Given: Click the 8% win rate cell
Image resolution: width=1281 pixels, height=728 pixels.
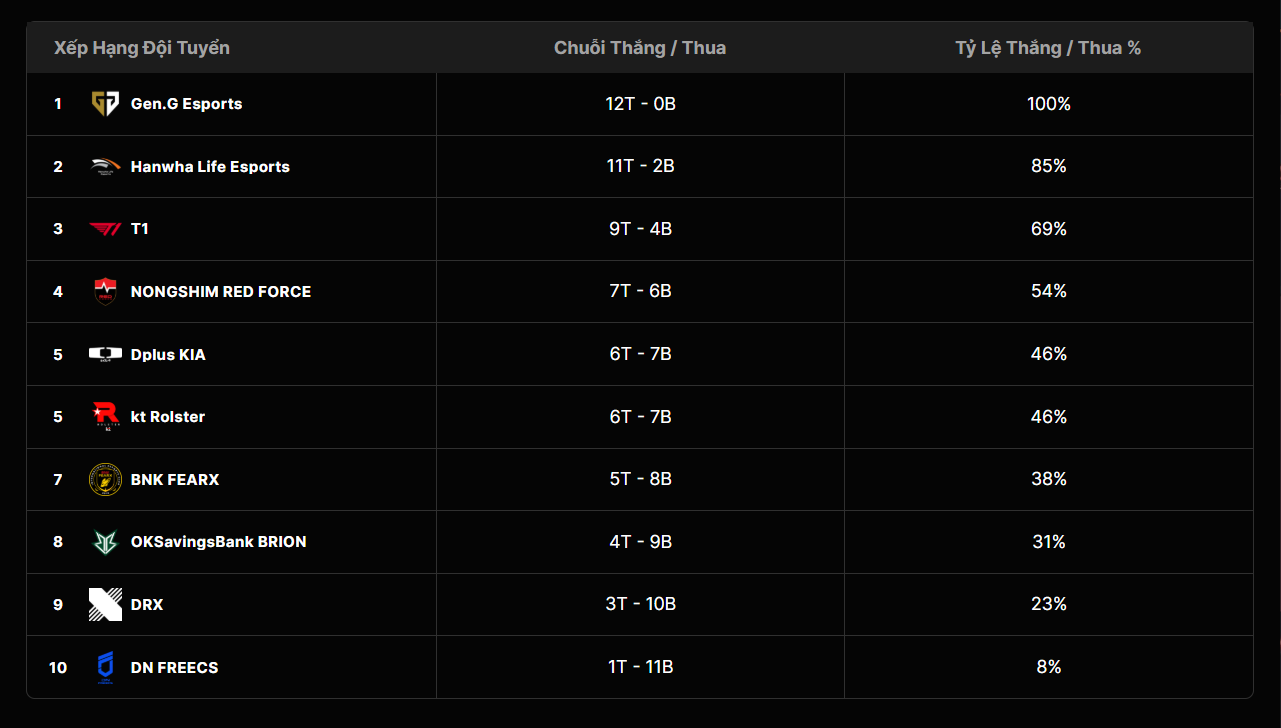Looking at the screenshot, I should tap(1048, 667).
